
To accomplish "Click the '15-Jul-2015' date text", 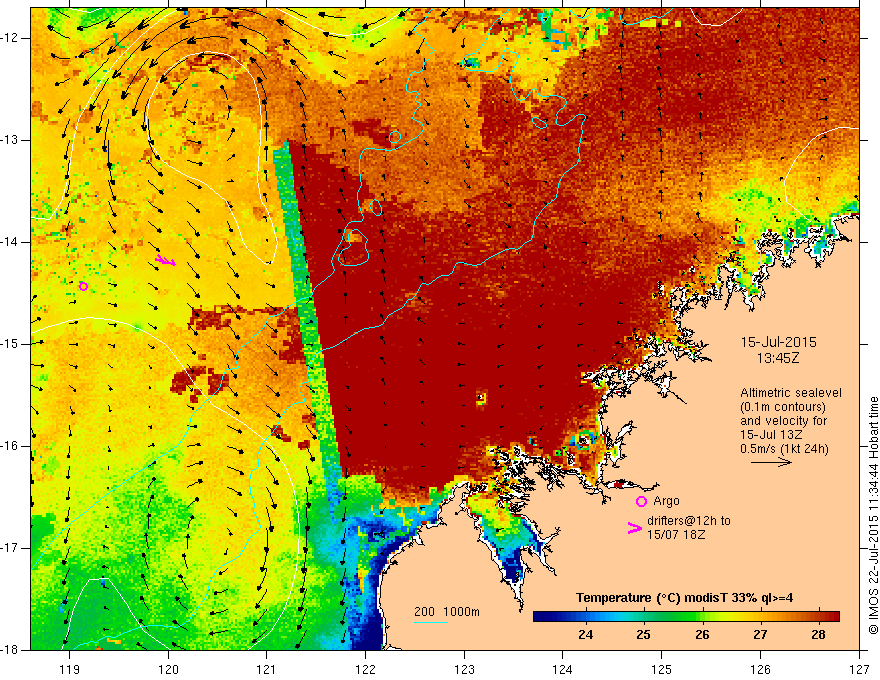I will (x=778, y=342).
